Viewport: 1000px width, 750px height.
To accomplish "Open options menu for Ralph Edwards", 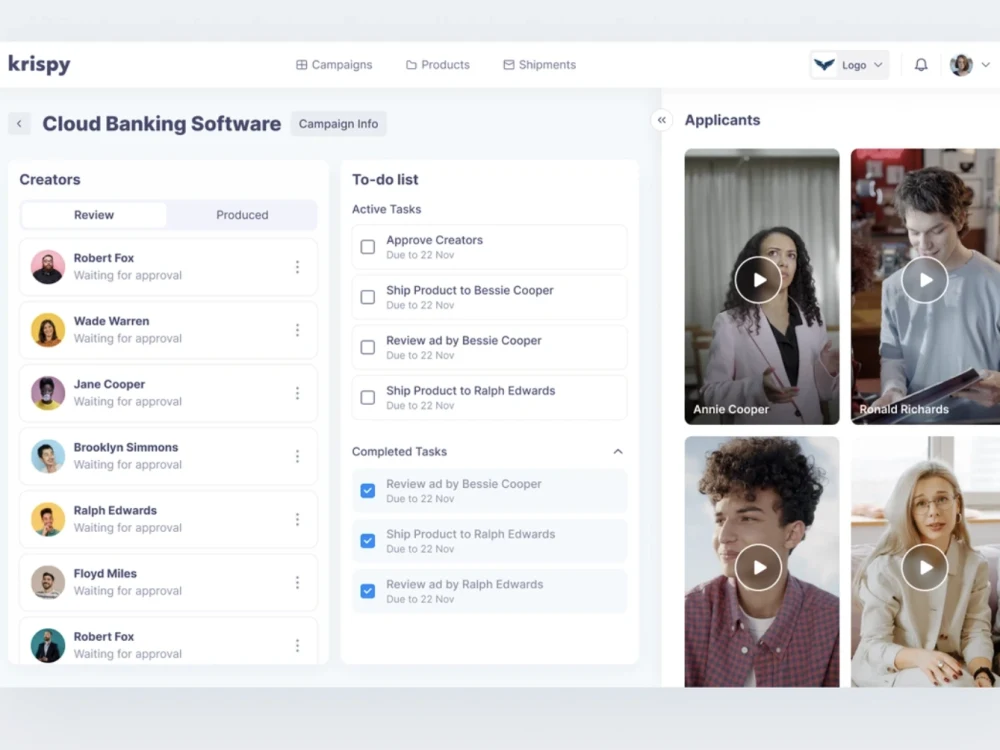I will [x=297, y=519].
